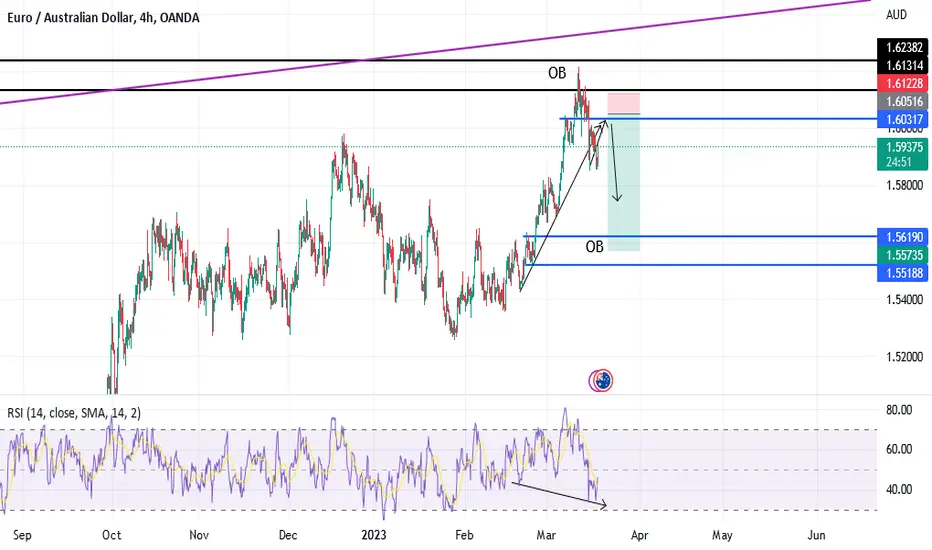Click the Apr label on time axis

point(640,535)
